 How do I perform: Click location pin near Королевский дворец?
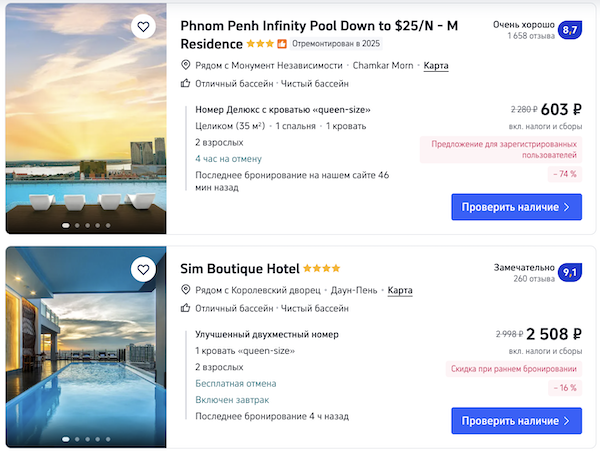185,290
